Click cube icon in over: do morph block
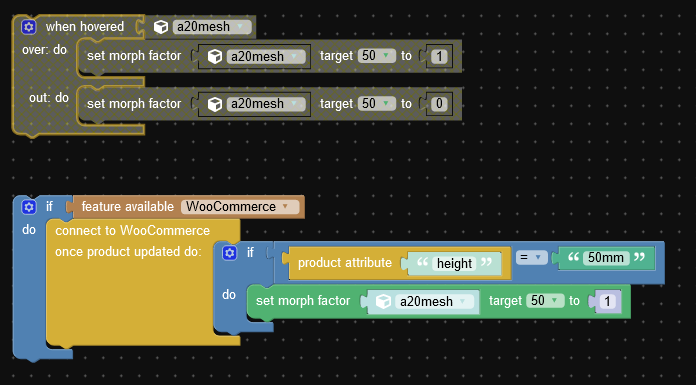The image size is (696, 385). [215, 56]
